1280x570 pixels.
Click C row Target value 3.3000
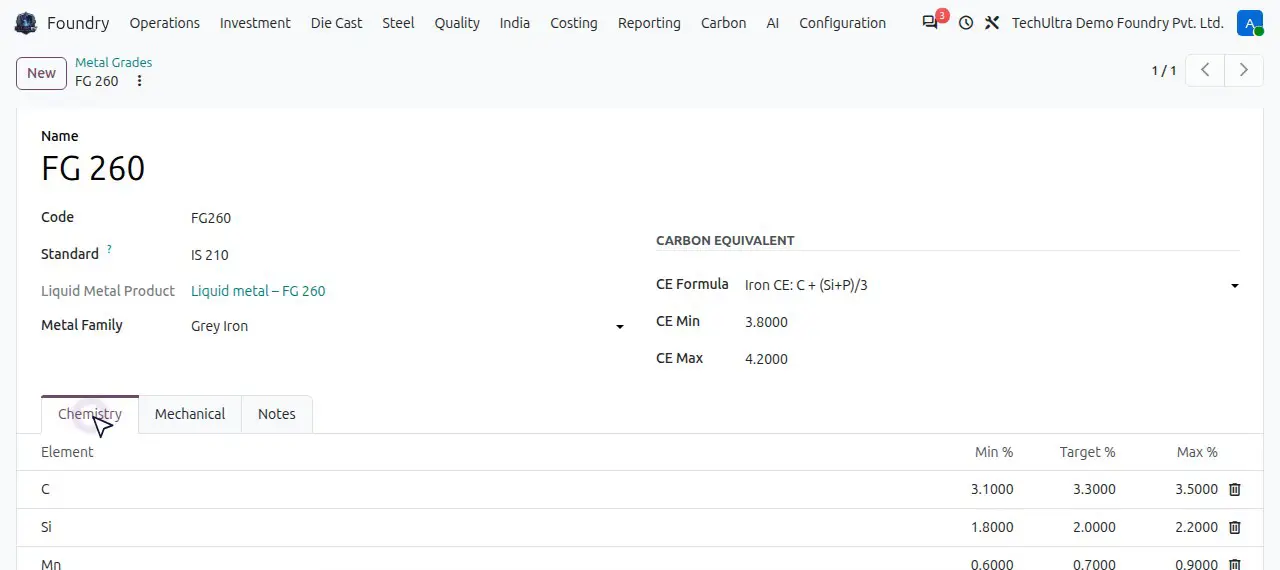coord(1094,489)
